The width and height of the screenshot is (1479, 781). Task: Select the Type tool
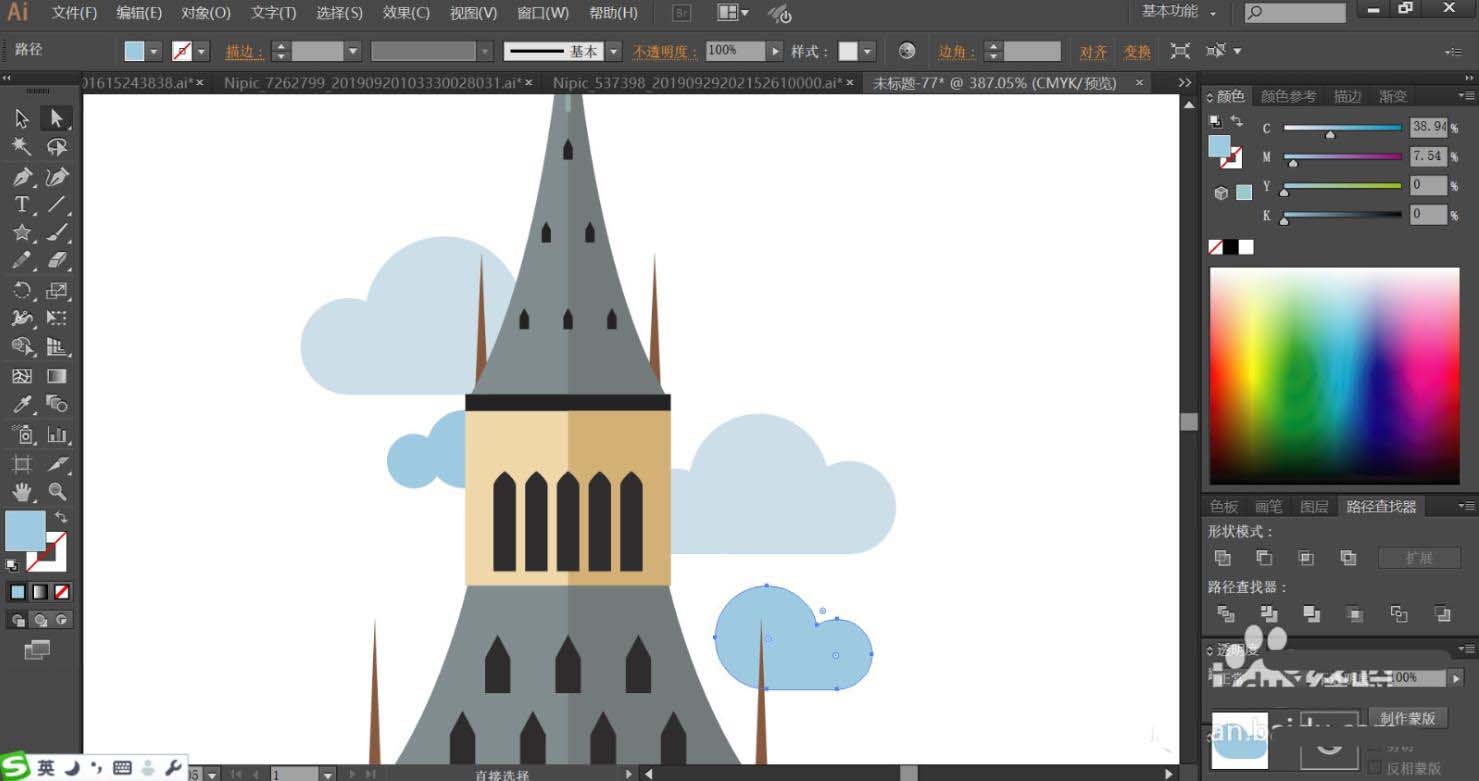[x=21, y=205]
